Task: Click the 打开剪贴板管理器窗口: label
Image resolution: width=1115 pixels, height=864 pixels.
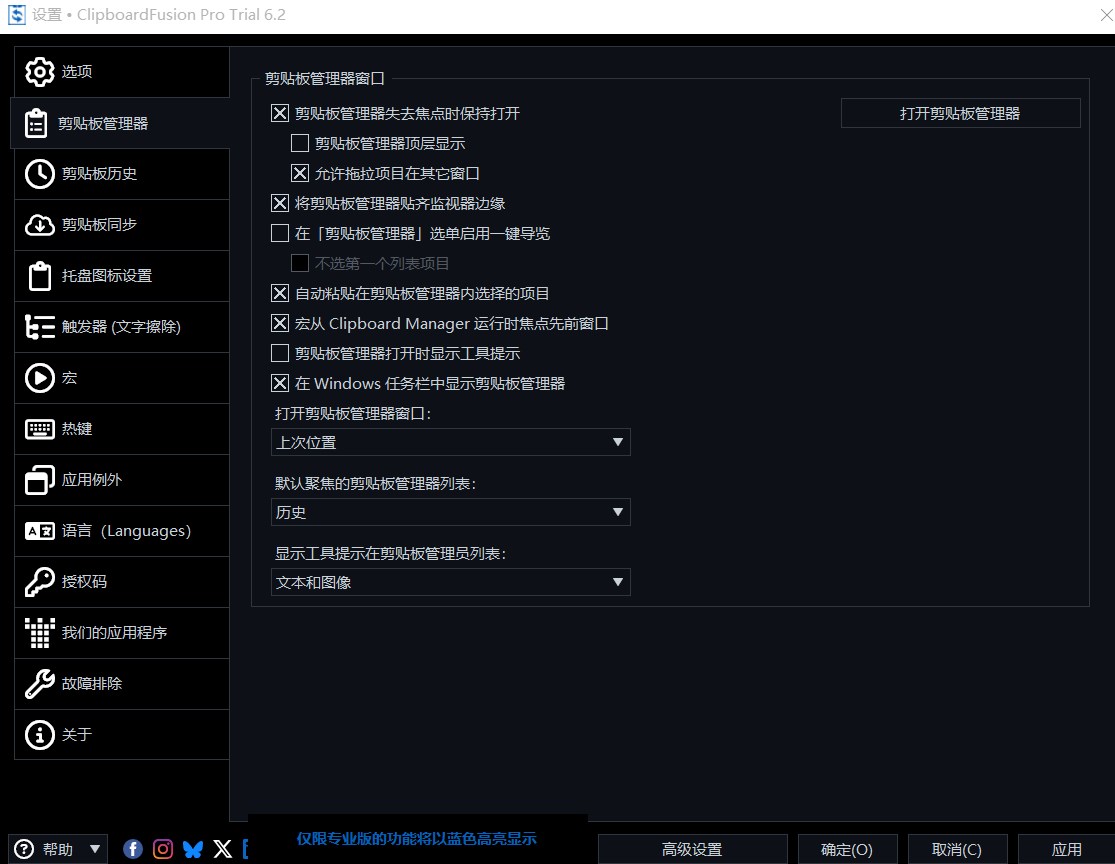Action: 353,413
